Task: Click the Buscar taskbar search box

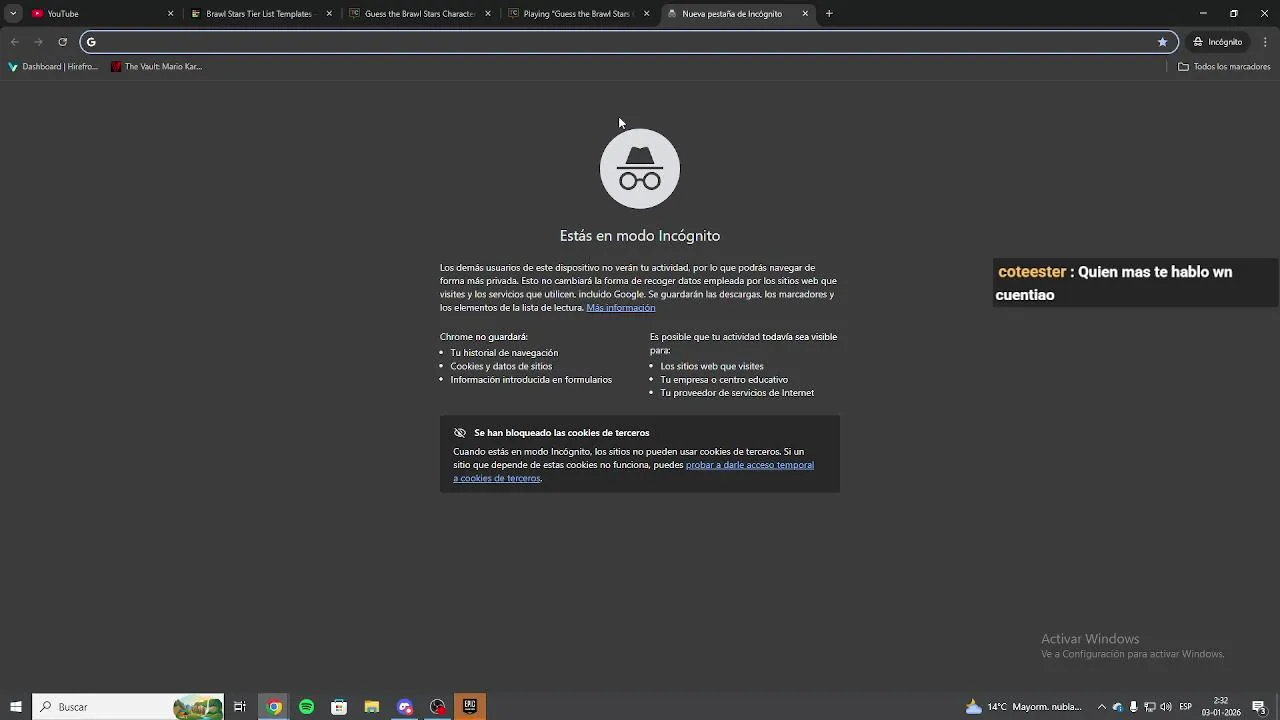Action: 128,707
